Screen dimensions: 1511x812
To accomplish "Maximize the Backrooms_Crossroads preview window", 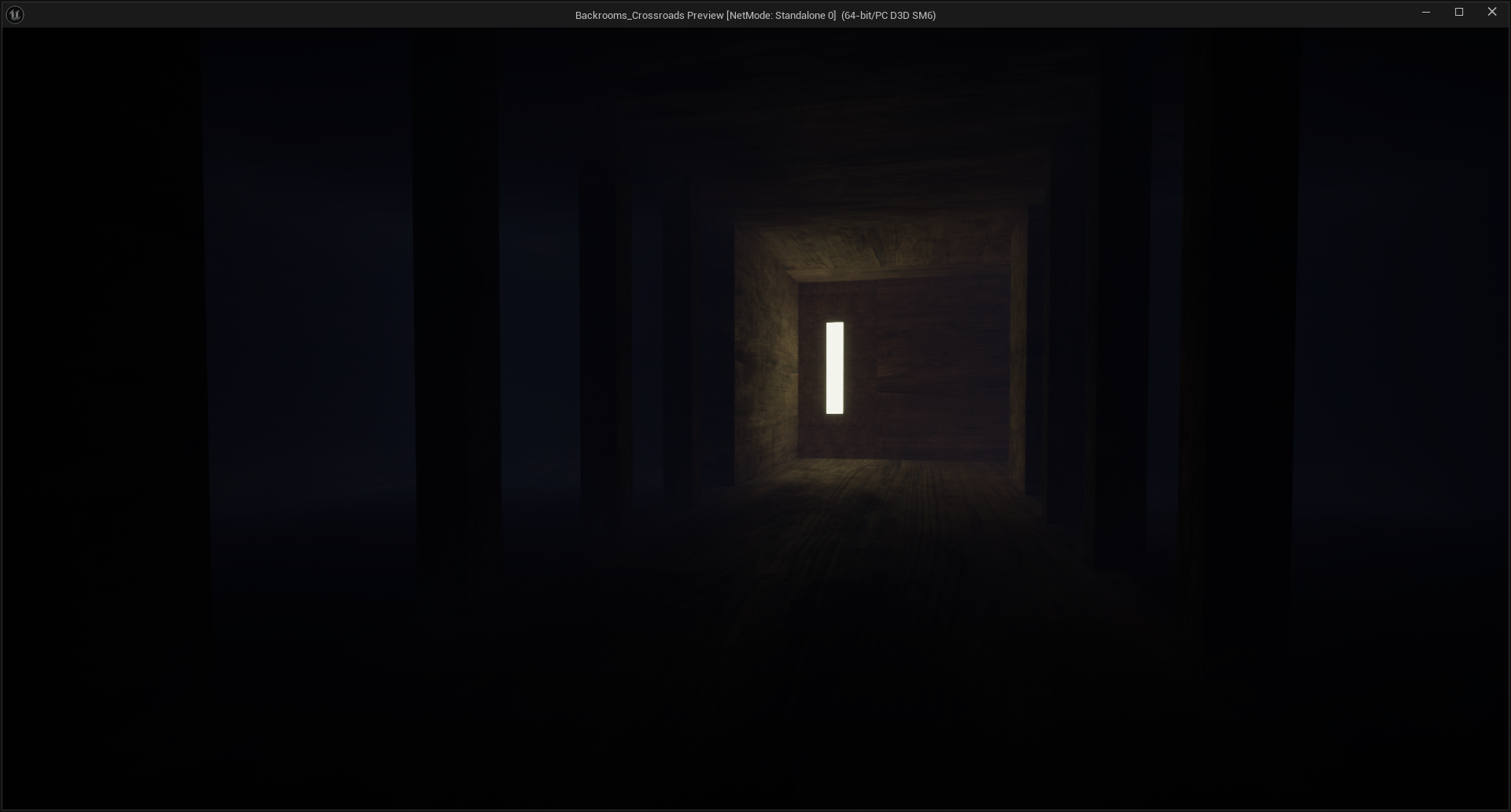I will pyautogui.click(x=1458, y=13).
